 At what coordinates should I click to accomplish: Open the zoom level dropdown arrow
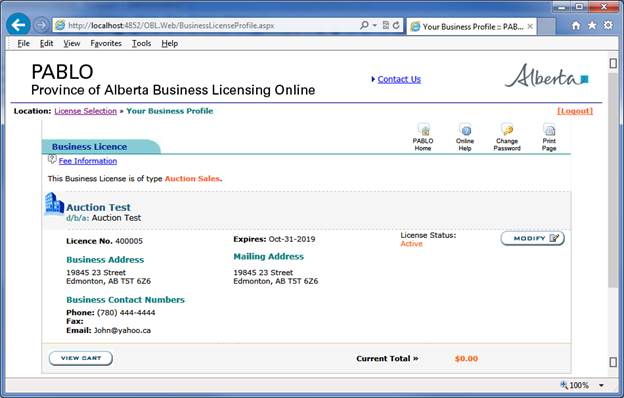click(601, 385)
